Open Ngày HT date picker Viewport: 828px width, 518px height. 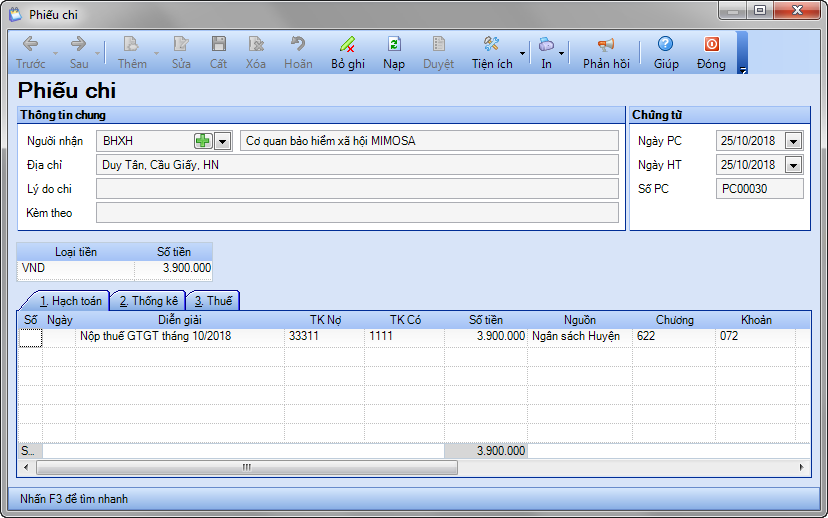click(x=793, y=165)
